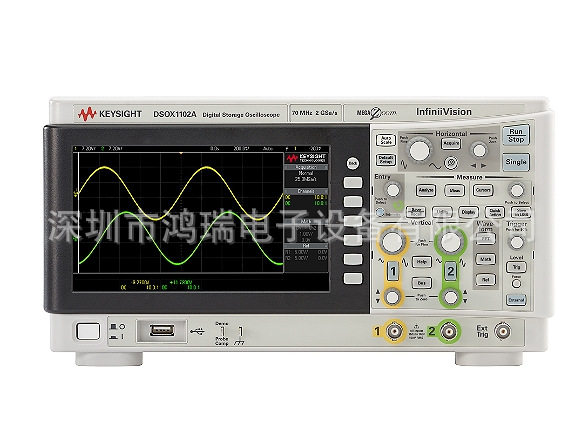Turn channel 2 green position knob

tap(451, 297)
